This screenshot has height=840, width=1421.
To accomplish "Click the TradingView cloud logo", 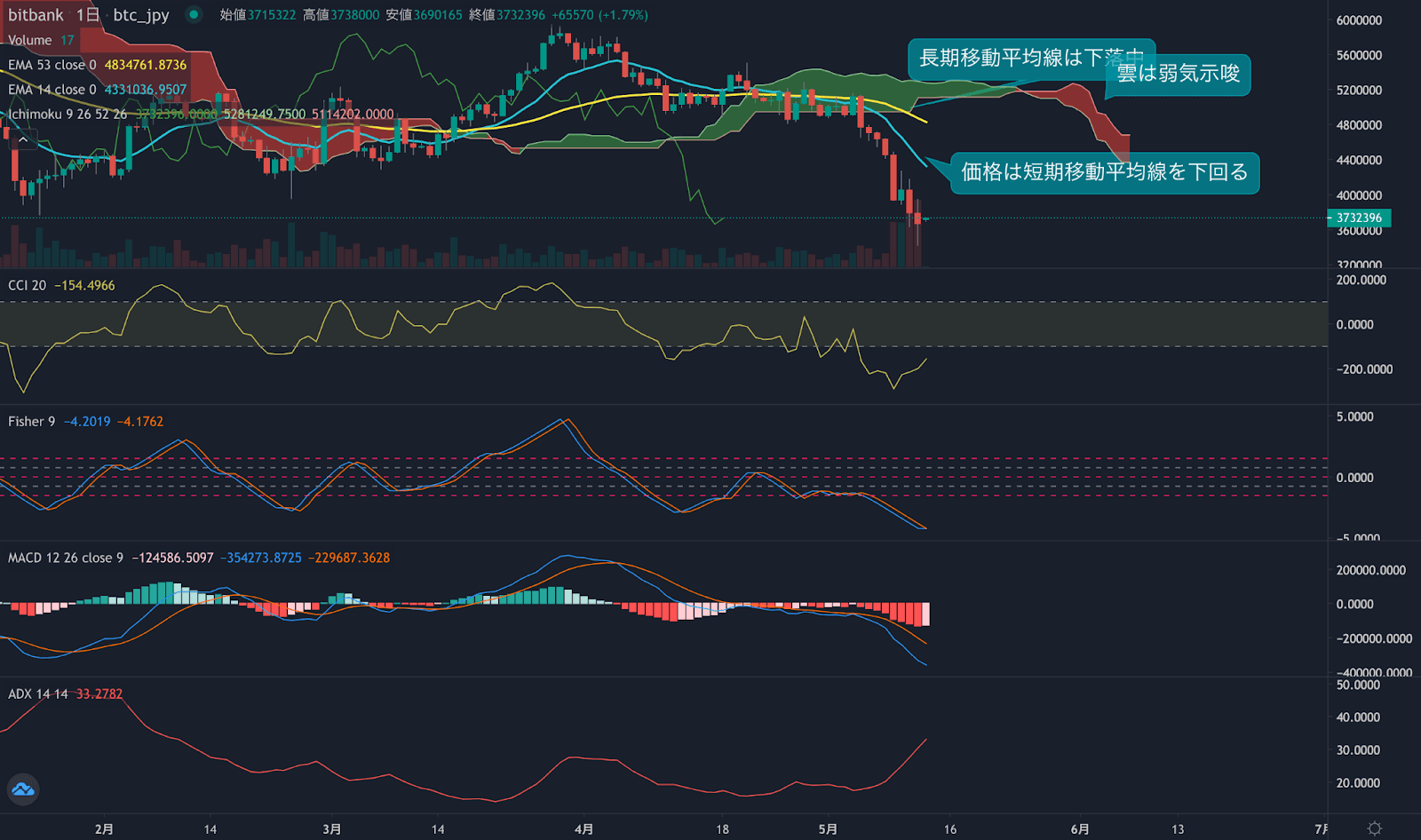I will point(22,790).
